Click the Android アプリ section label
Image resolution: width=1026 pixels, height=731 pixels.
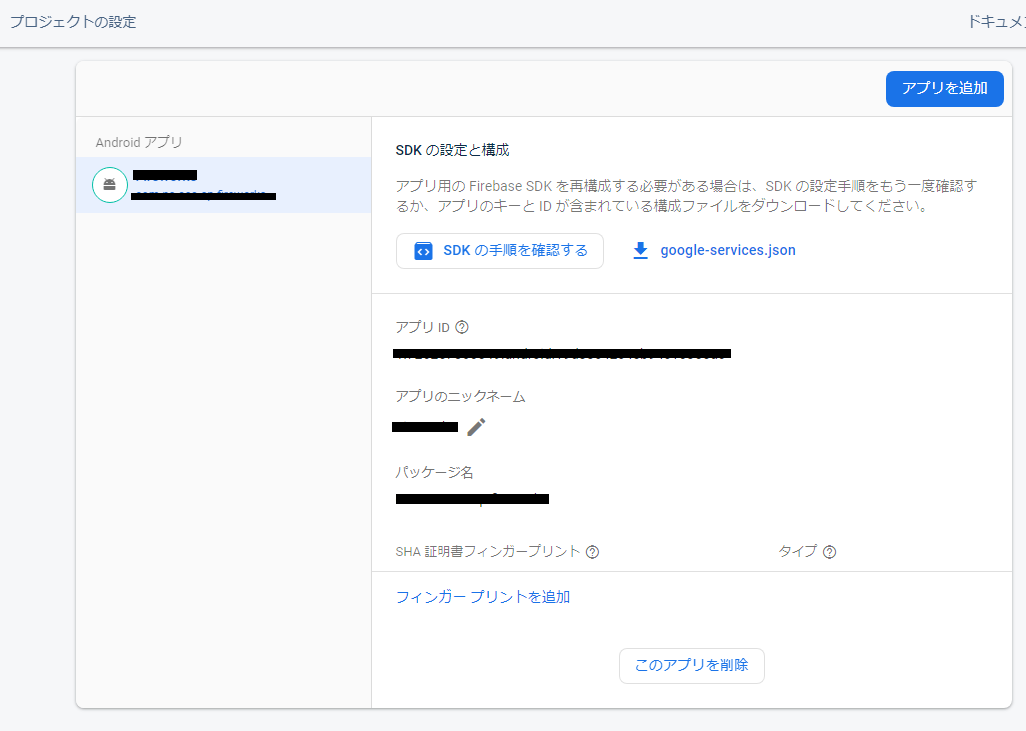click(x=139, y=142)
